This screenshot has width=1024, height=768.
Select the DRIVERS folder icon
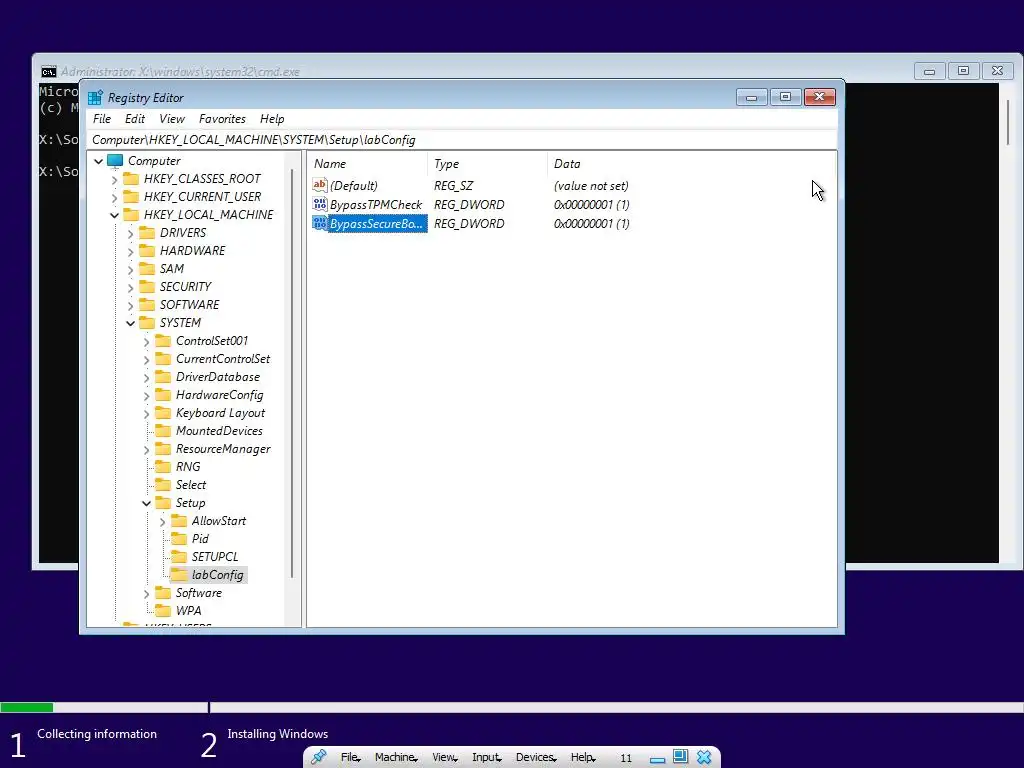tap(148, 232)
